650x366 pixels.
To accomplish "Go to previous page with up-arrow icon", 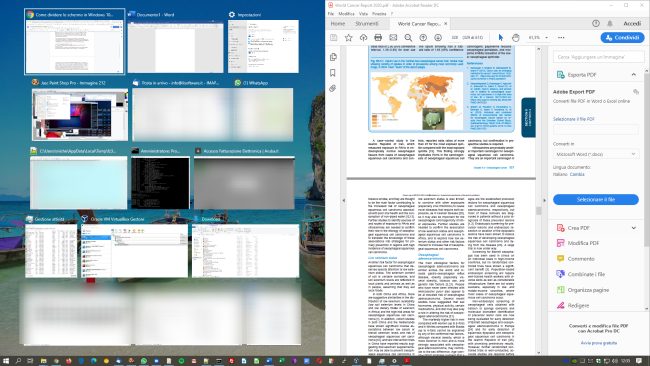I will [423, 38].
